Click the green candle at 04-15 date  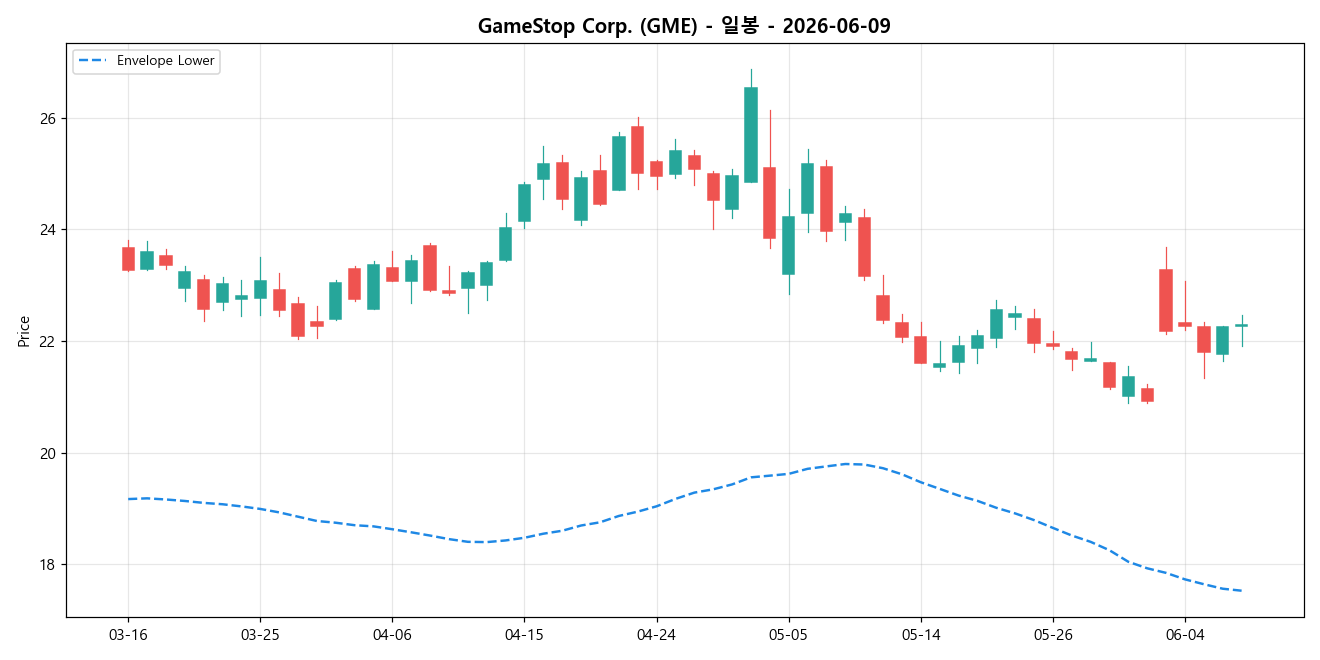tap(524, 203)
